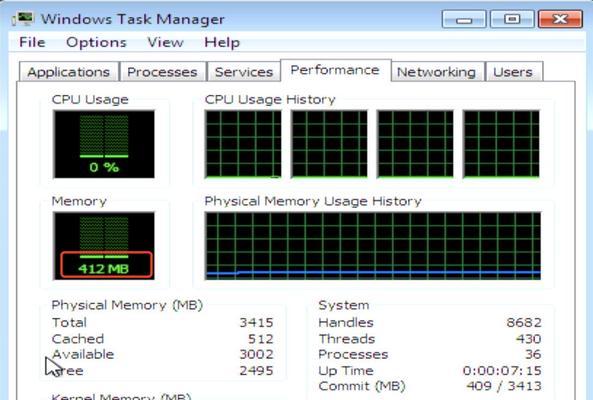This screenshot has width=593, height=400.
Task: Click the first CPU Usage History graph
Action: [243, 144]
